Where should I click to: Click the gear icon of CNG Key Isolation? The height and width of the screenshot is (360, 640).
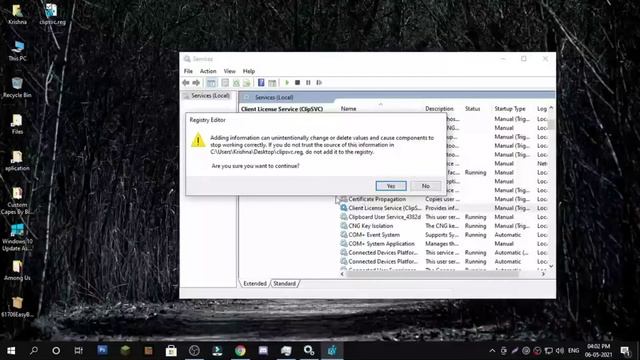click(344, 226)
